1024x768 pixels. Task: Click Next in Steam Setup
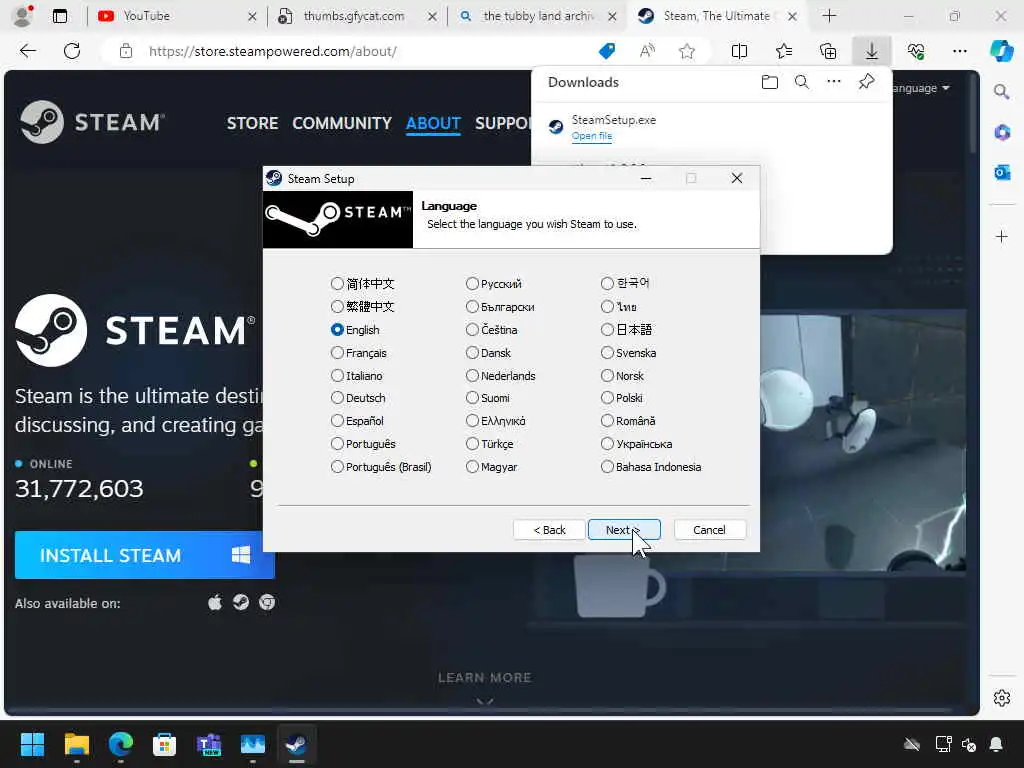[624, 530]
